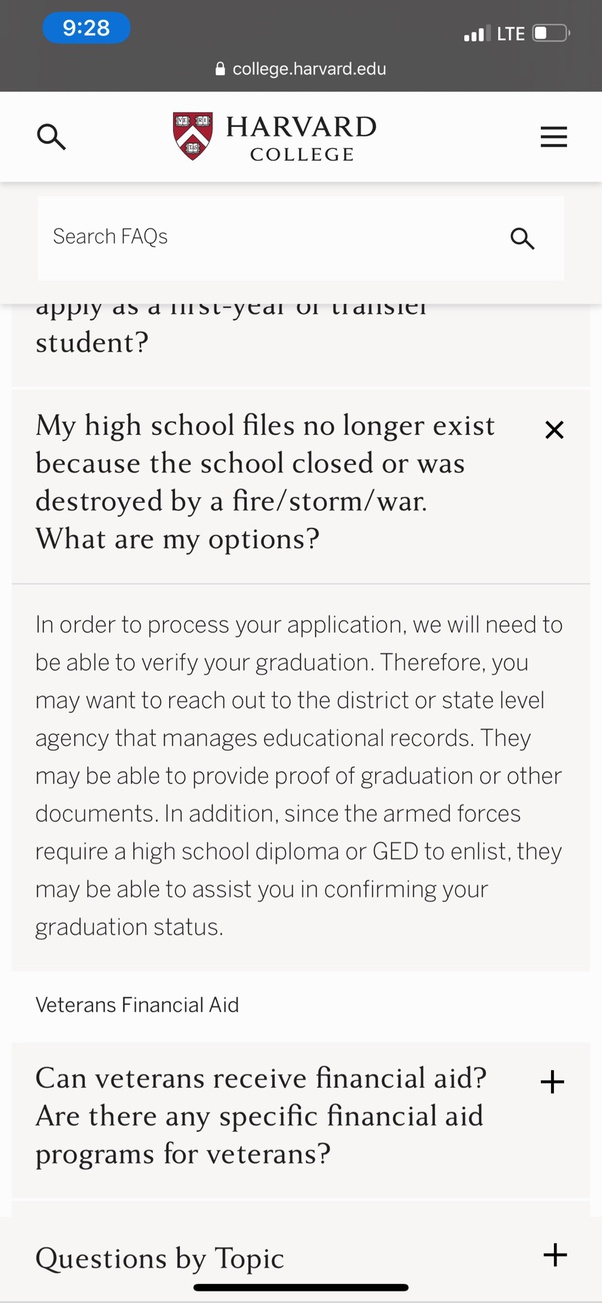Click the padlock icon beside college.harvard.edu

point(219,68)
